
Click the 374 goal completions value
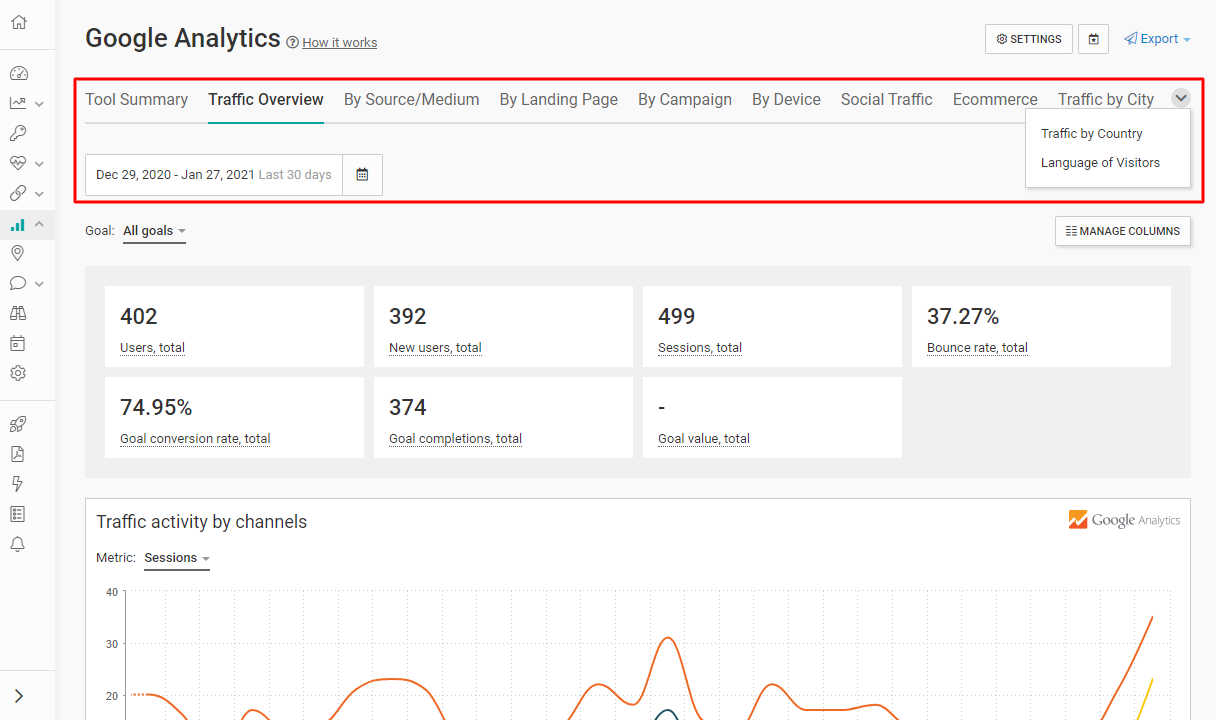point(408,408)
